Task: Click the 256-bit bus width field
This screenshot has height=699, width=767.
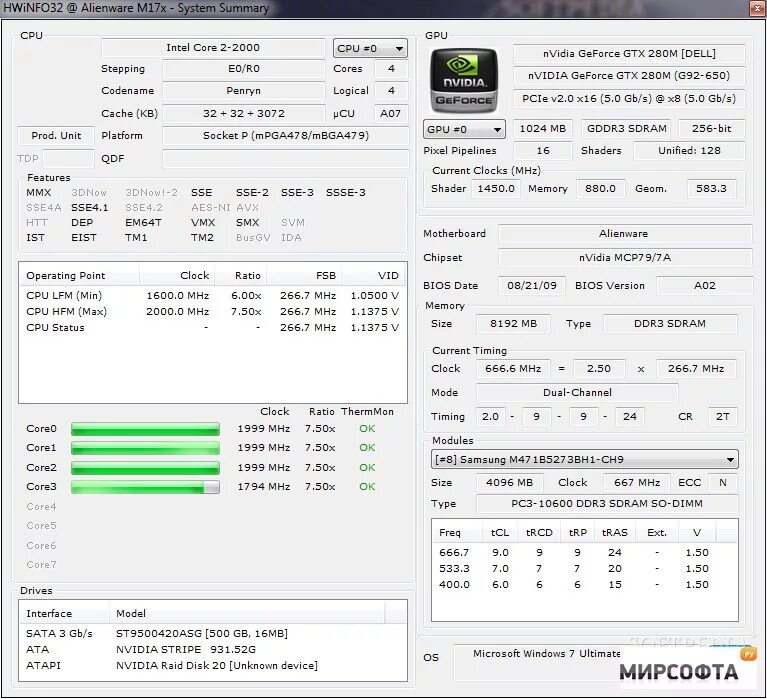Action: (712, 129)
